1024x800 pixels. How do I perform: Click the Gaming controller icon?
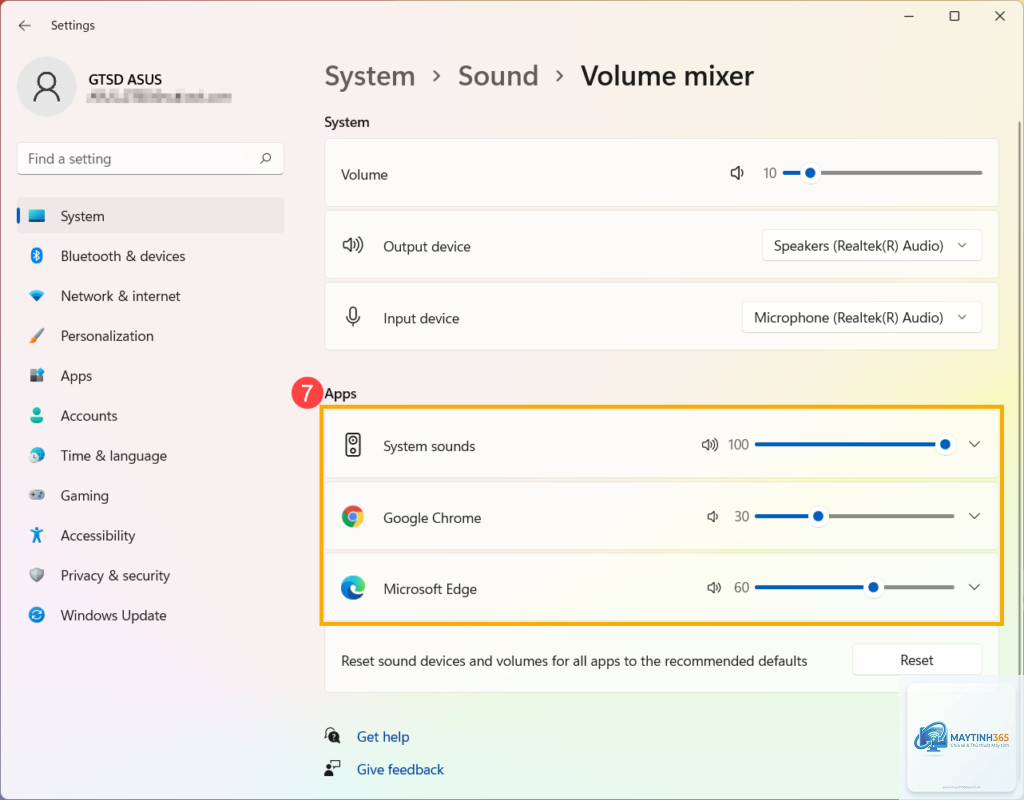[37, 495]
